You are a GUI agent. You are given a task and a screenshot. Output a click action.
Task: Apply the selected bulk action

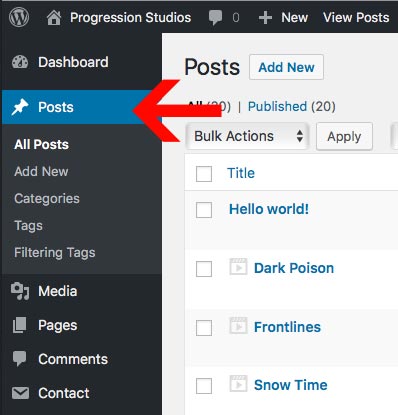[x=344, y=136]
